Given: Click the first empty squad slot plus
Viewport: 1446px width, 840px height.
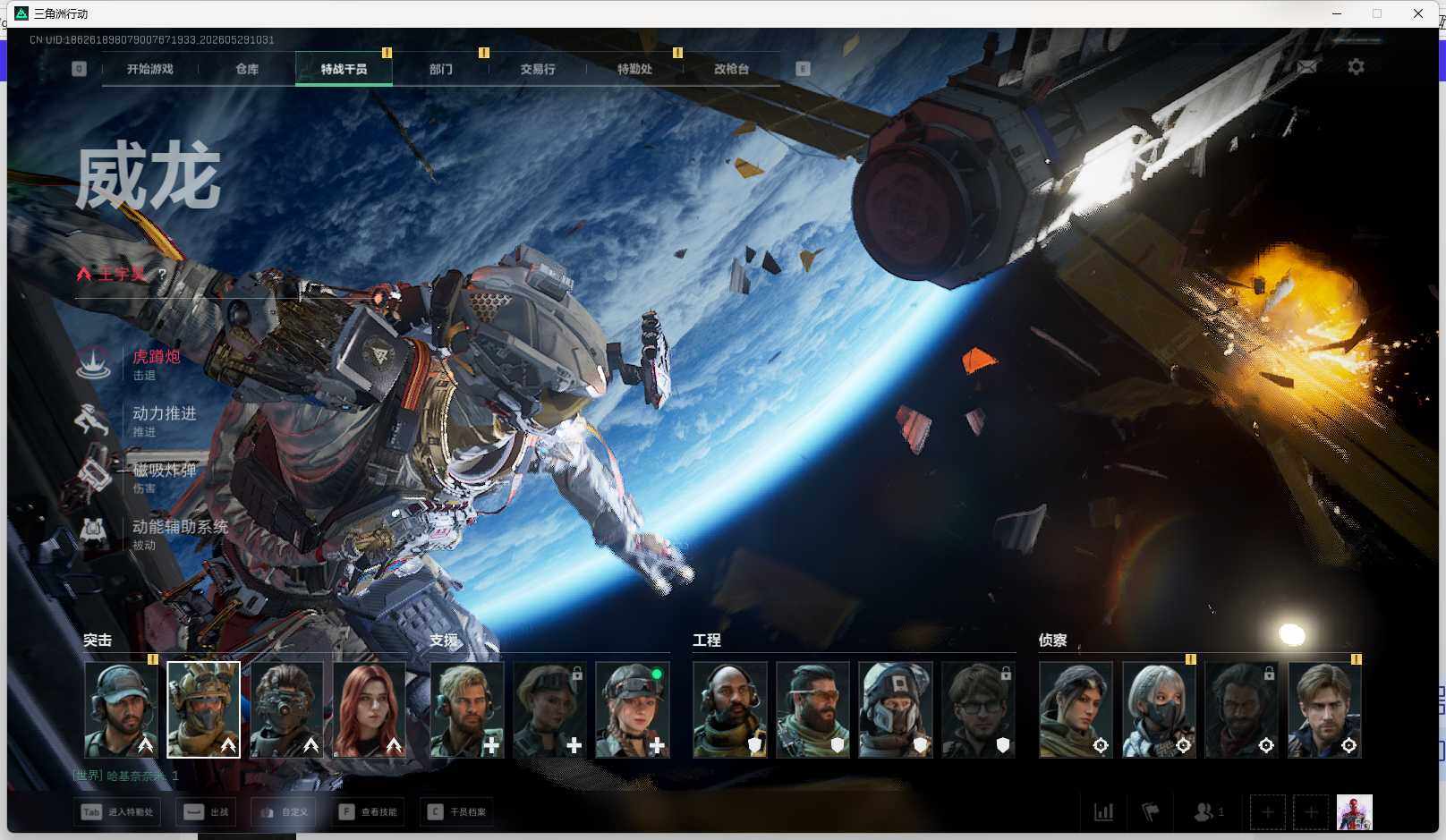Looking at the screenshot, I should click(x=1267, y=812).
